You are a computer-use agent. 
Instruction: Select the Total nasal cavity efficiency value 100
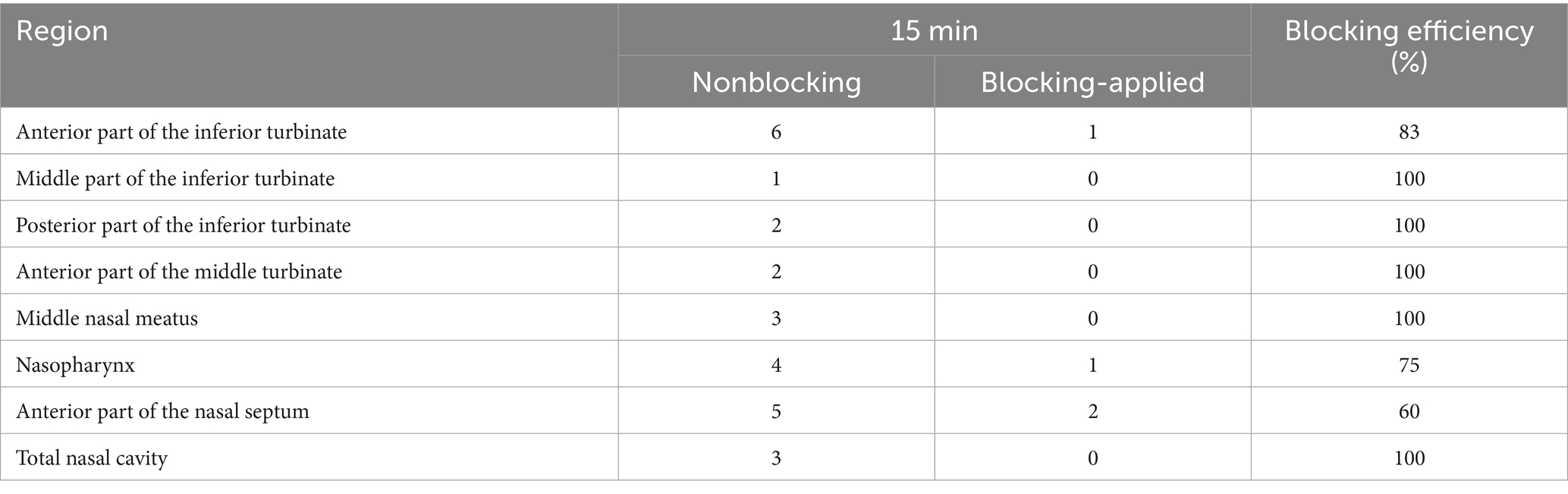(x=1409, y=458)
